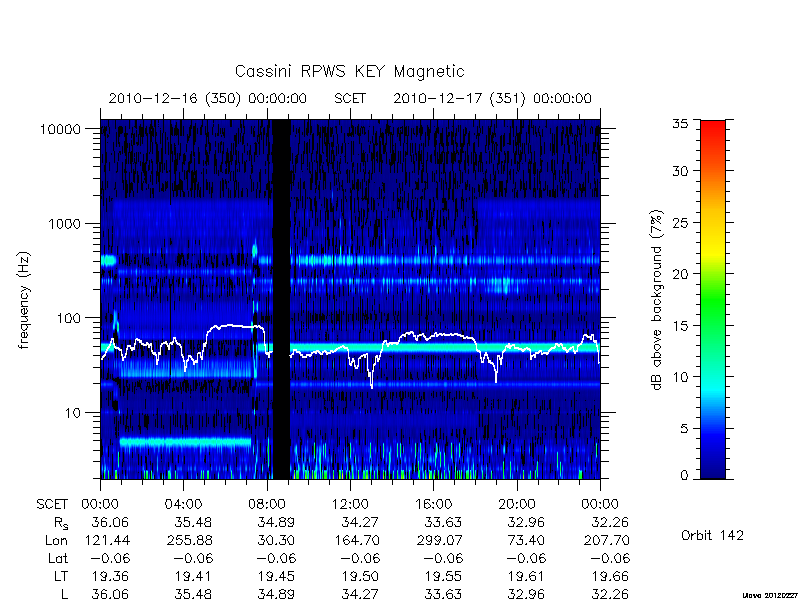800x600 pixels.
Task: Click the 100 frequency axis label
Action: click(69, 318)
